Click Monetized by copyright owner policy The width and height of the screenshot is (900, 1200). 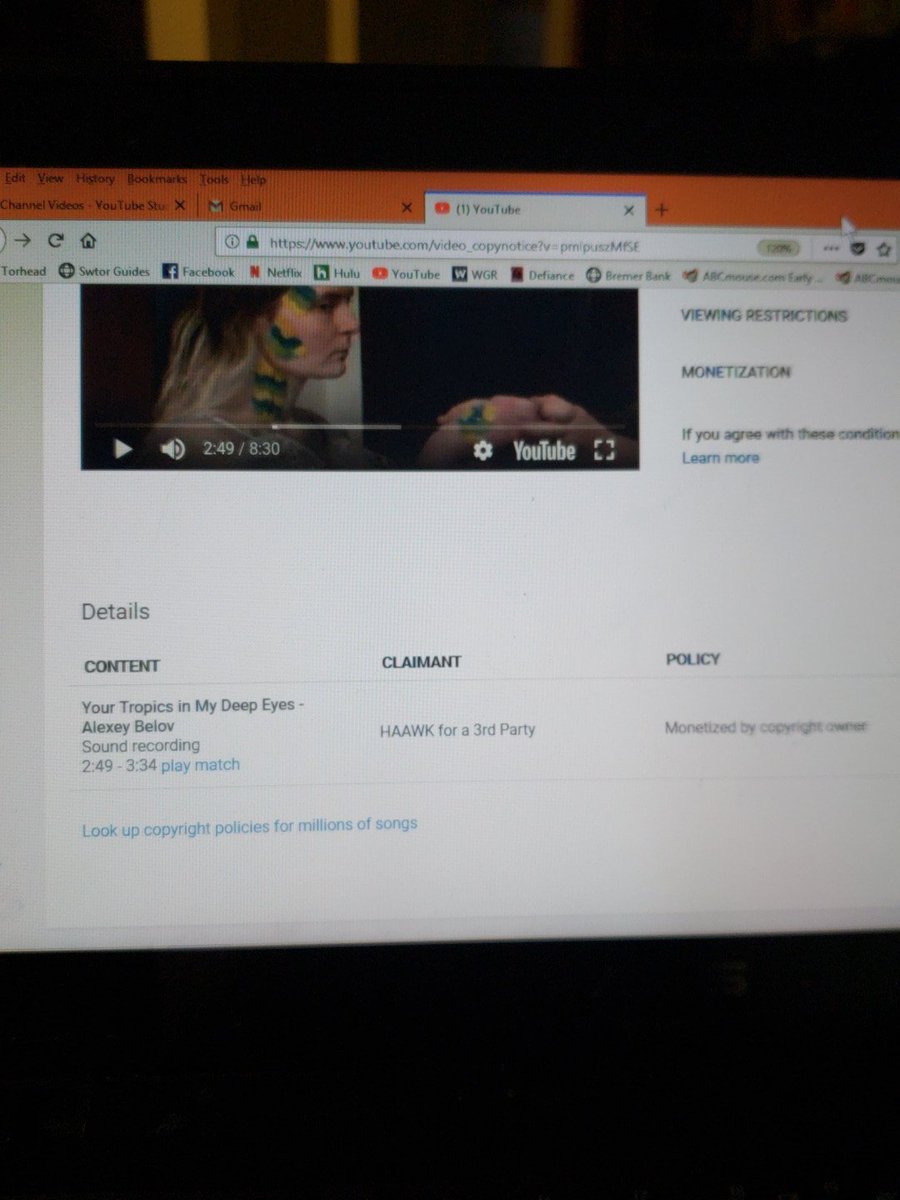(x=766, y=727)
